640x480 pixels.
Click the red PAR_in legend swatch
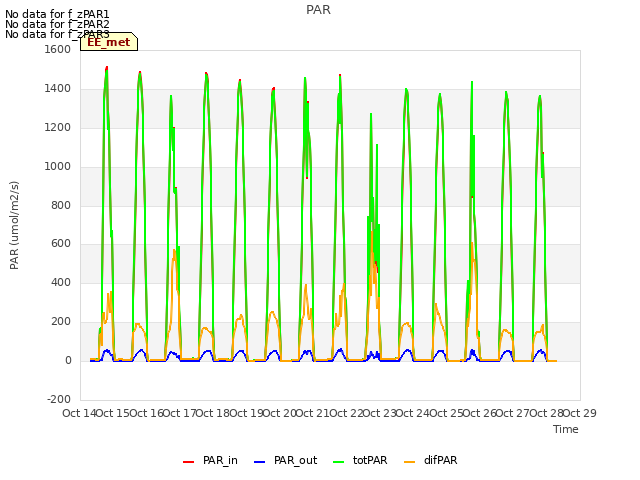pos(188,462)
